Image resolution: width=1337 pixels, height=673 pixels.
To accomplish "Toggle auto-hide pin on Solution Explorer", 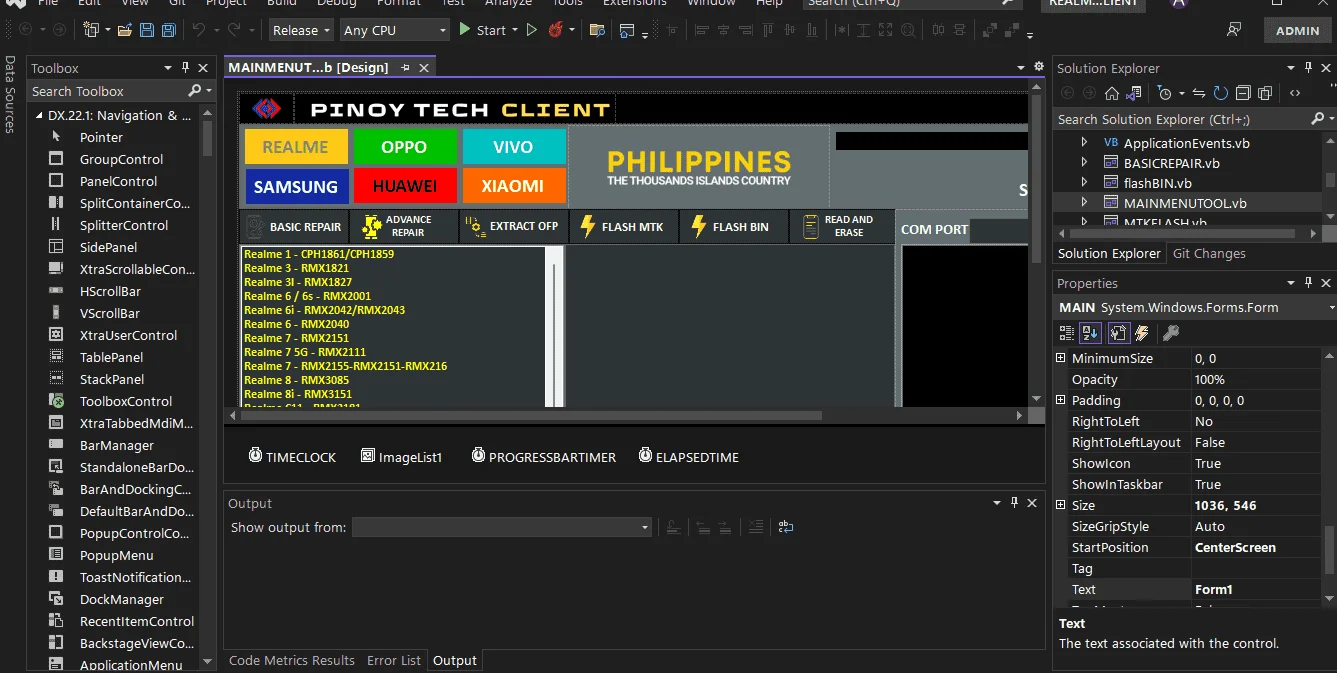I will (1308, 68).
